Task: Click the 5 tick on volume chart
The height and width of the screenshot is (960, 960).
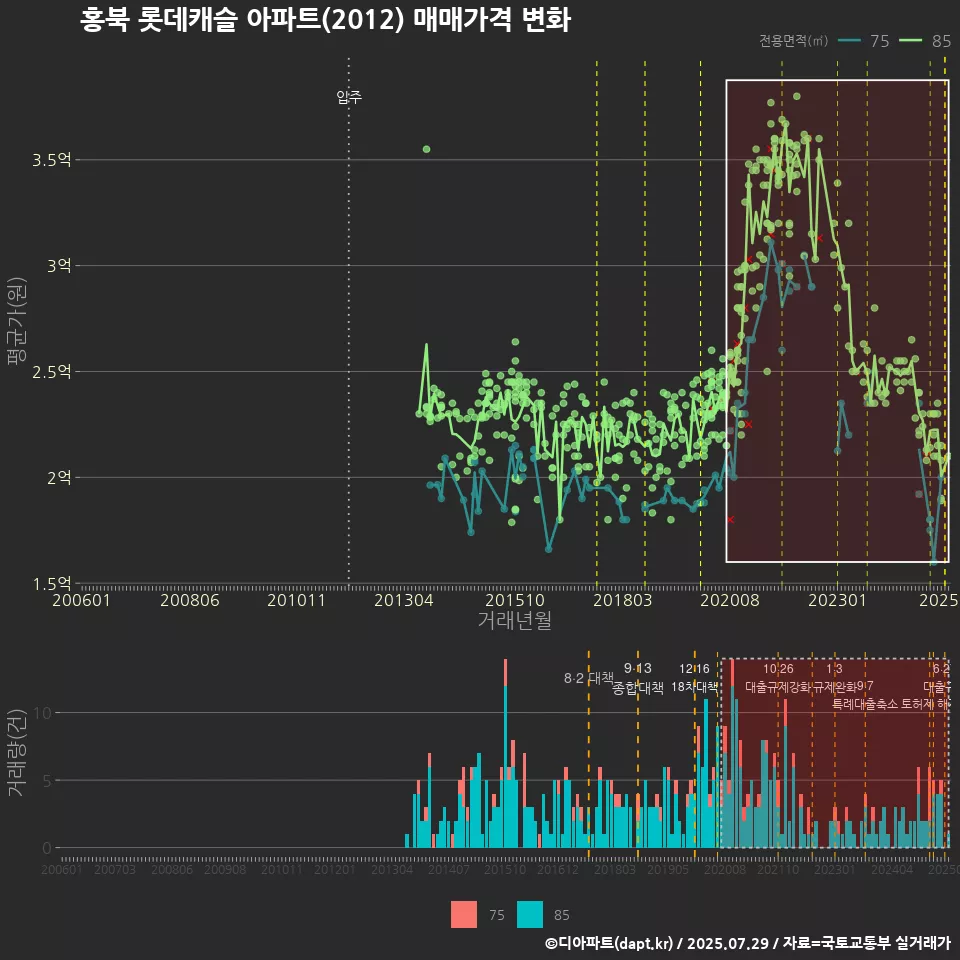Action: coord(48,781)
